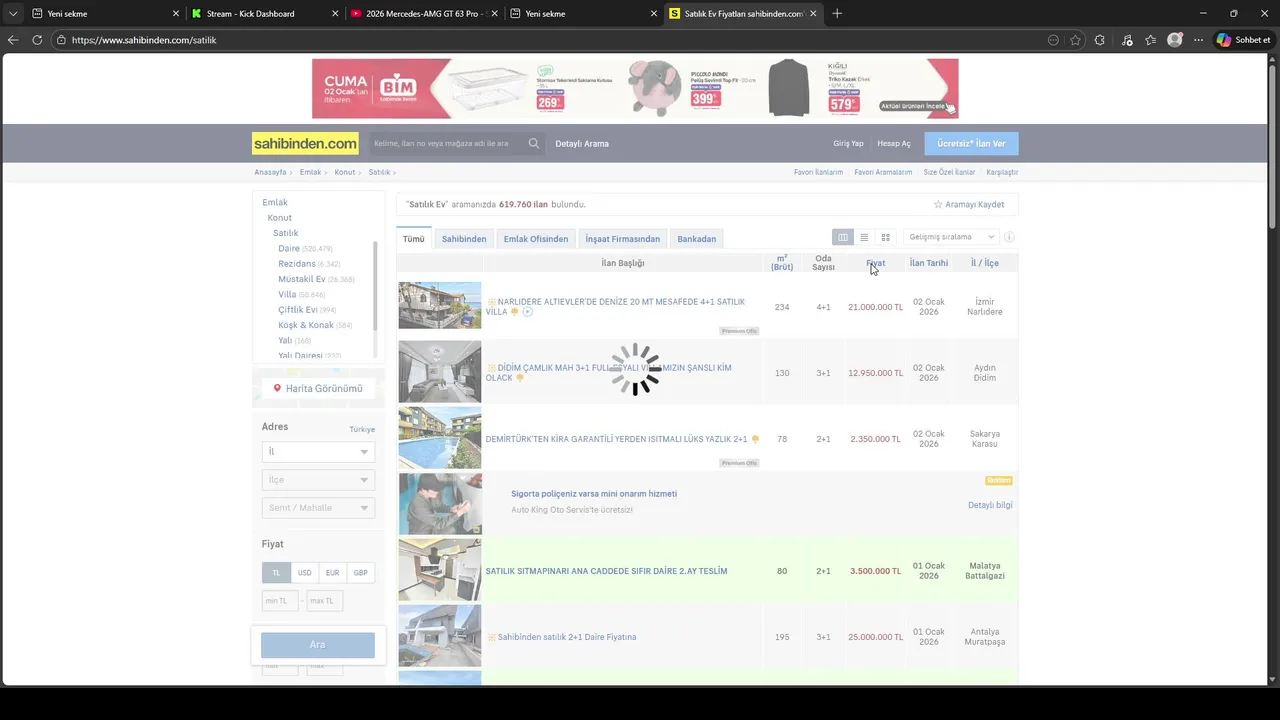1280x720 pixels.
Task: Open the browser profile avatar
Action: [1174, 40]
